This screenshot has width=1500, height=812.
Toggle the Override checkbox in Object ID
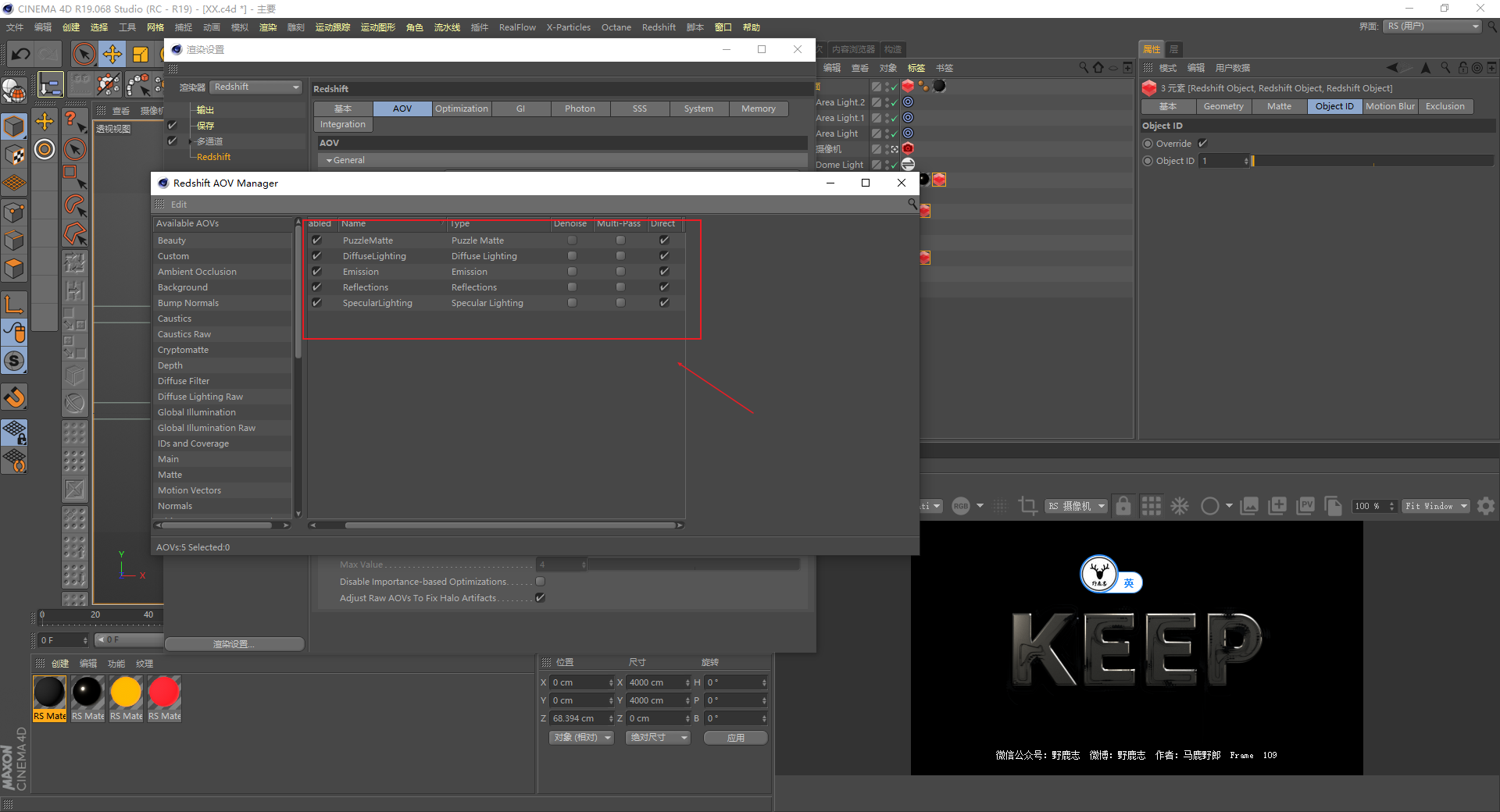coord(1203,144)
